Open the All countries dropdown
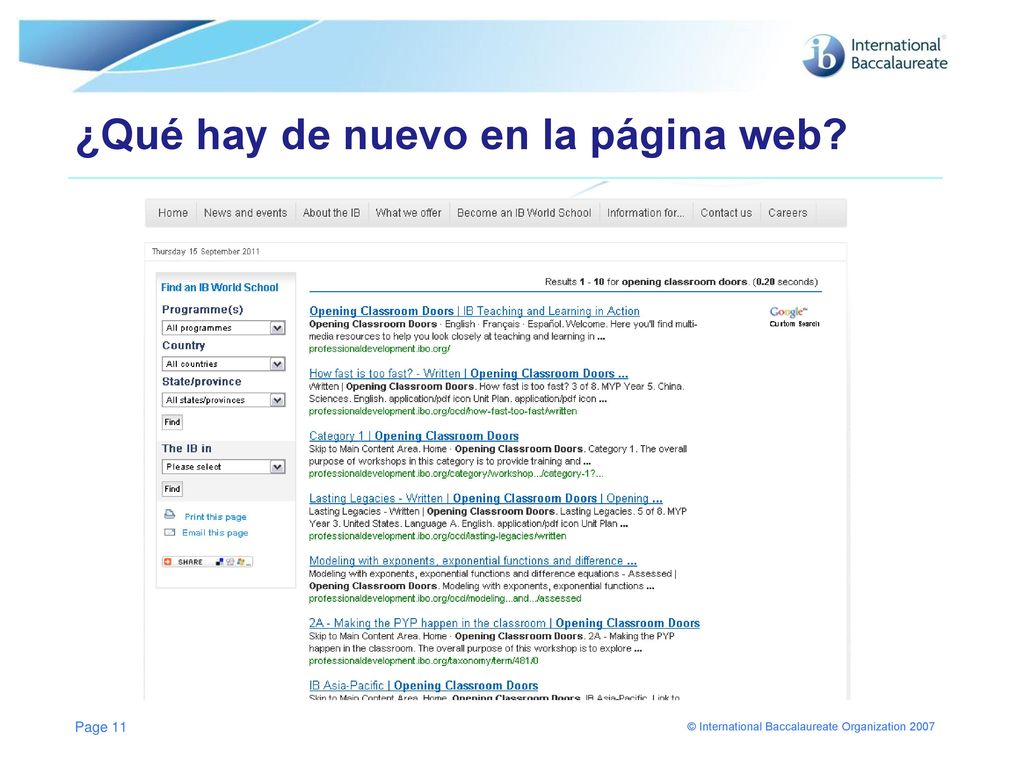The image size is (1024, 768). point(223,364)
